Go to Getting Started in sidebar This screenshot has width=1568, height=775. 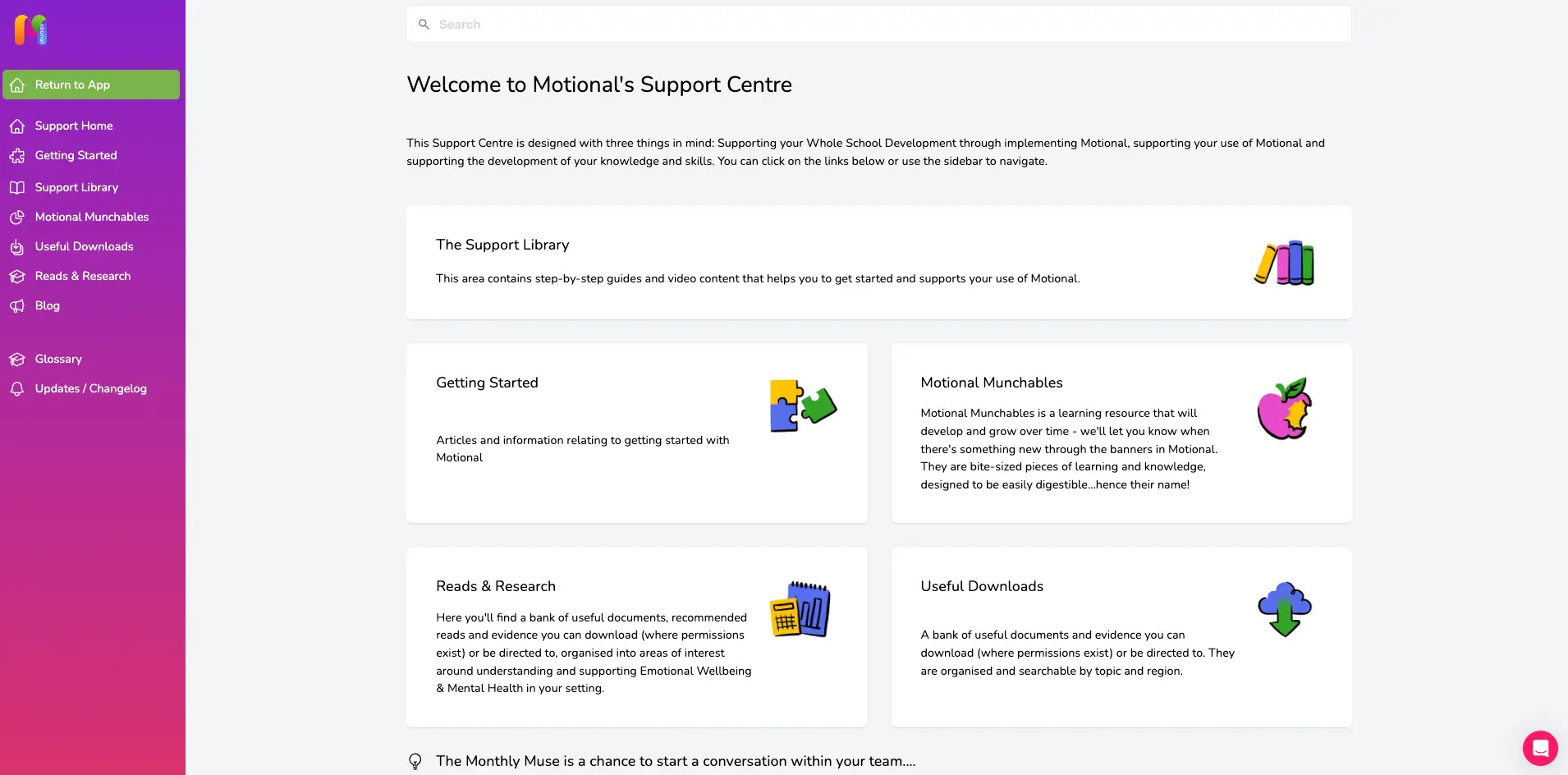pos(76,155)
